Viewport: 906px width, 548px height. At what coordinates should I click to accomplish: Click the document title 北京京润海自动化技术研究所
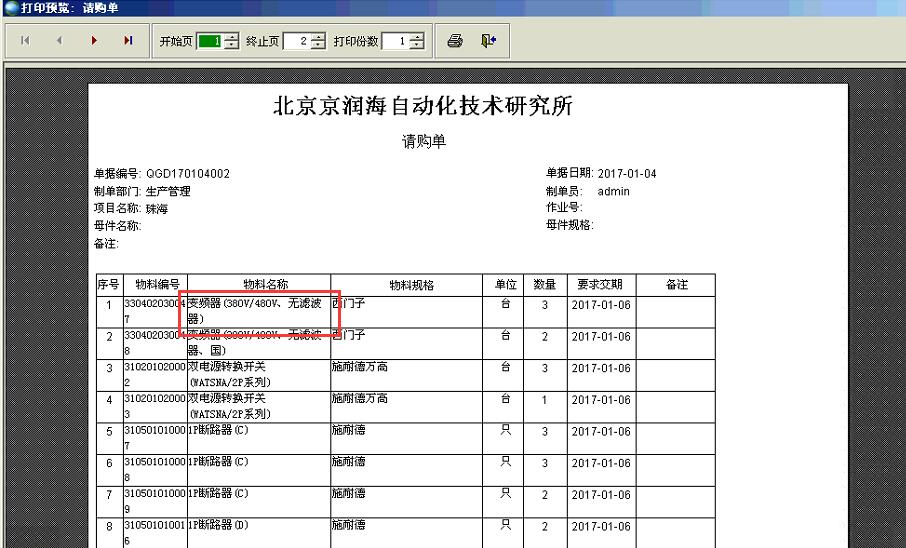(x=423, y=107)
